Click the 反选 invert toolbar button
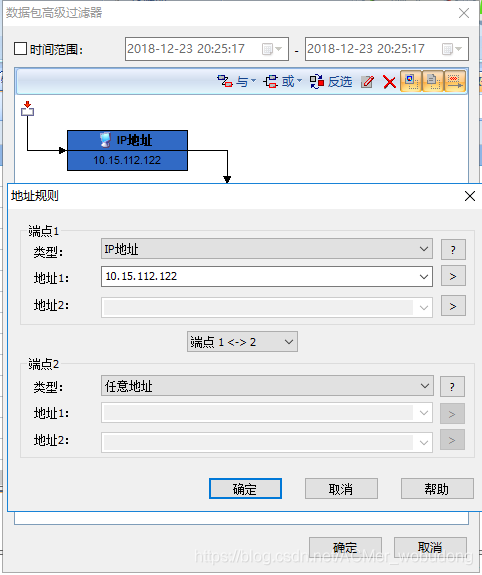 pyautogui.click(x=331, y=81)
